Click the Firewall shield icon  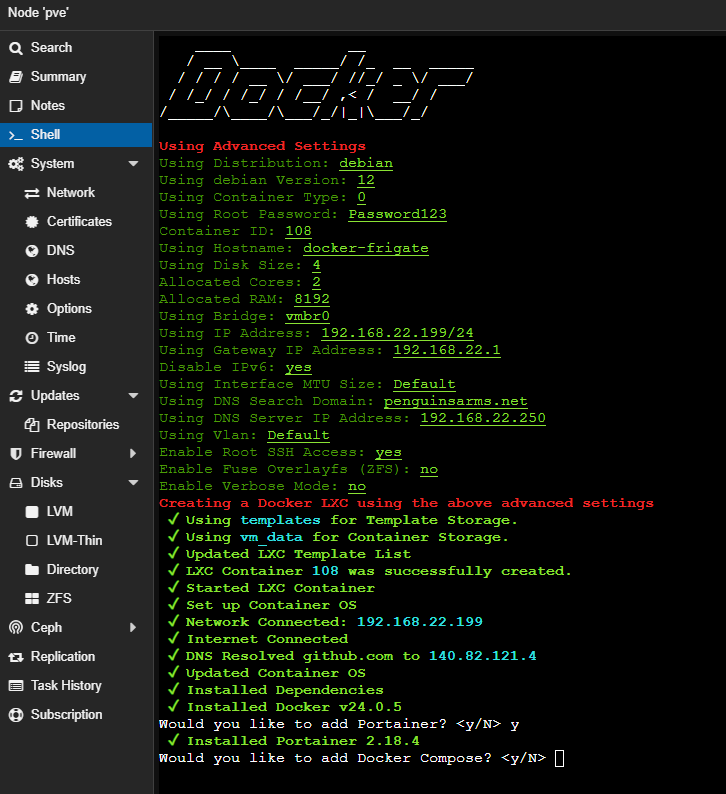point(16,454)
